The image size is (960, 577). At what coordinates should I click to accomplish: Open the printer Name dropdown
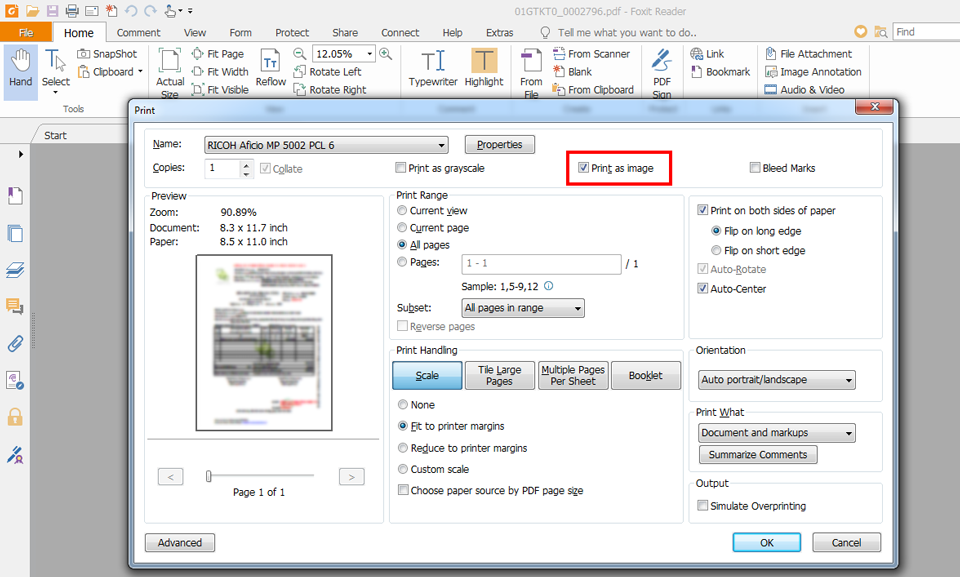coord(326,145)
